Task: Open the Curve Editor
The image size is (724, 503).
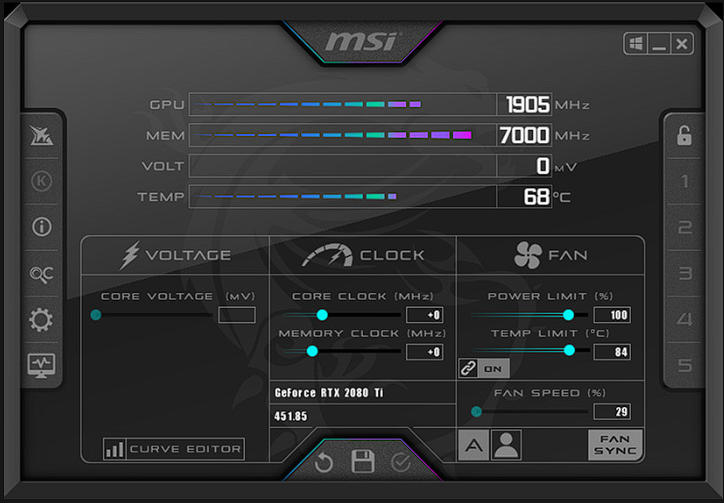Action: pyautogui.click(x=174, y=449)
